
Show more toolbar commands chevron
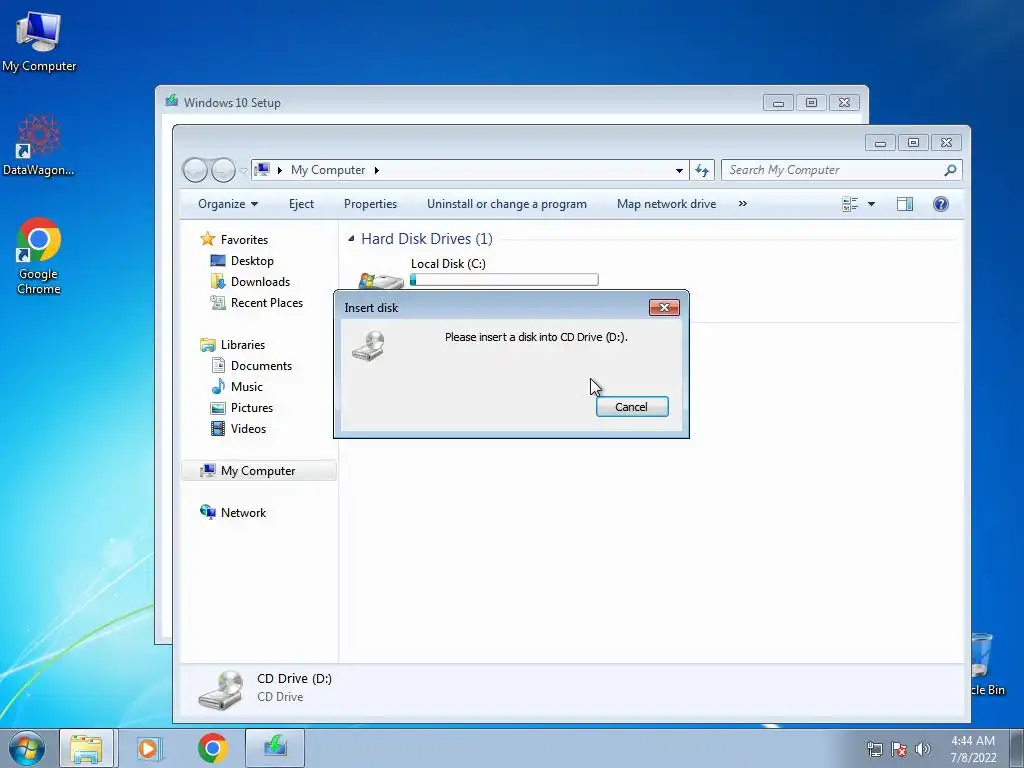point(743,204)
